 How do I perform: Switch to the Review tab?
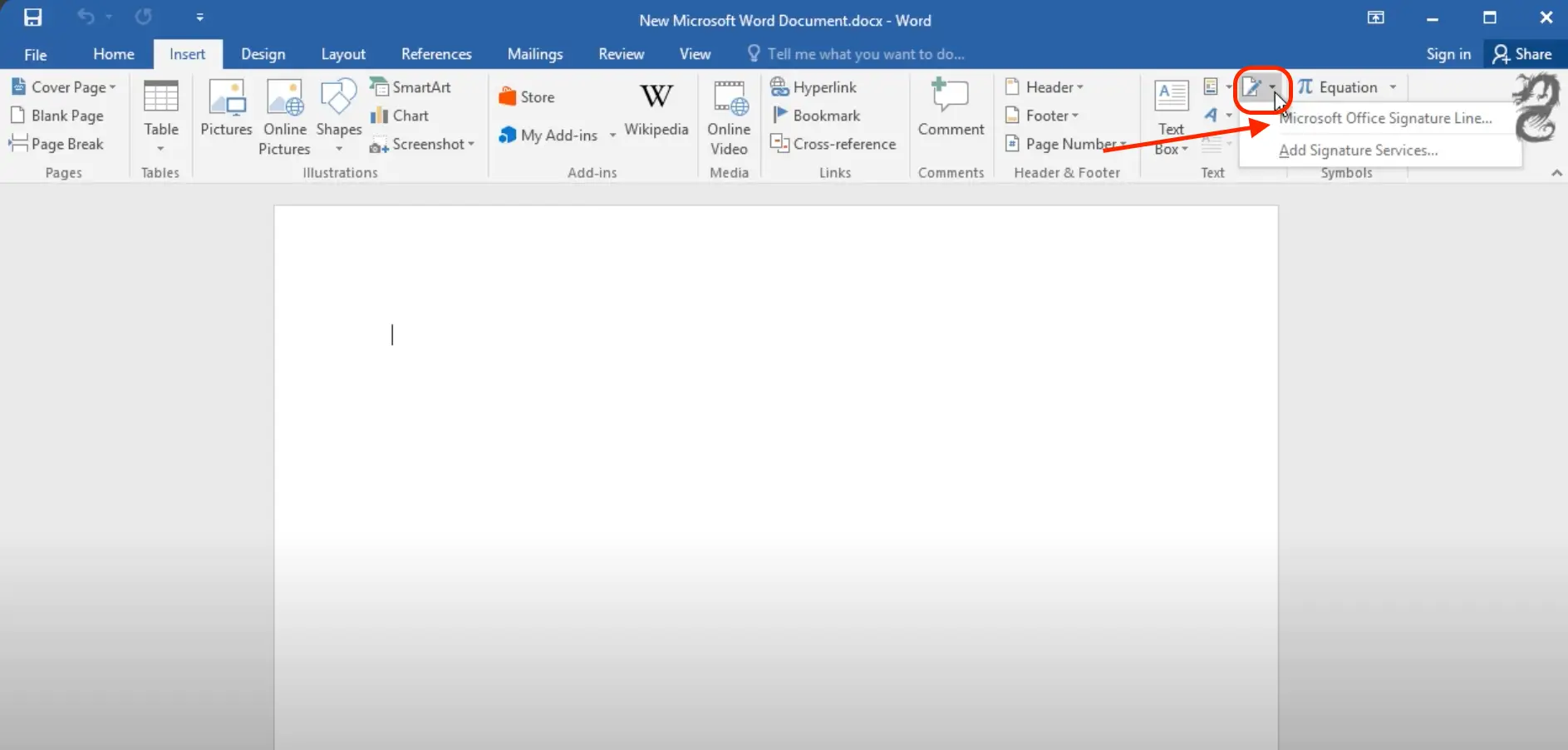[621, 54]
